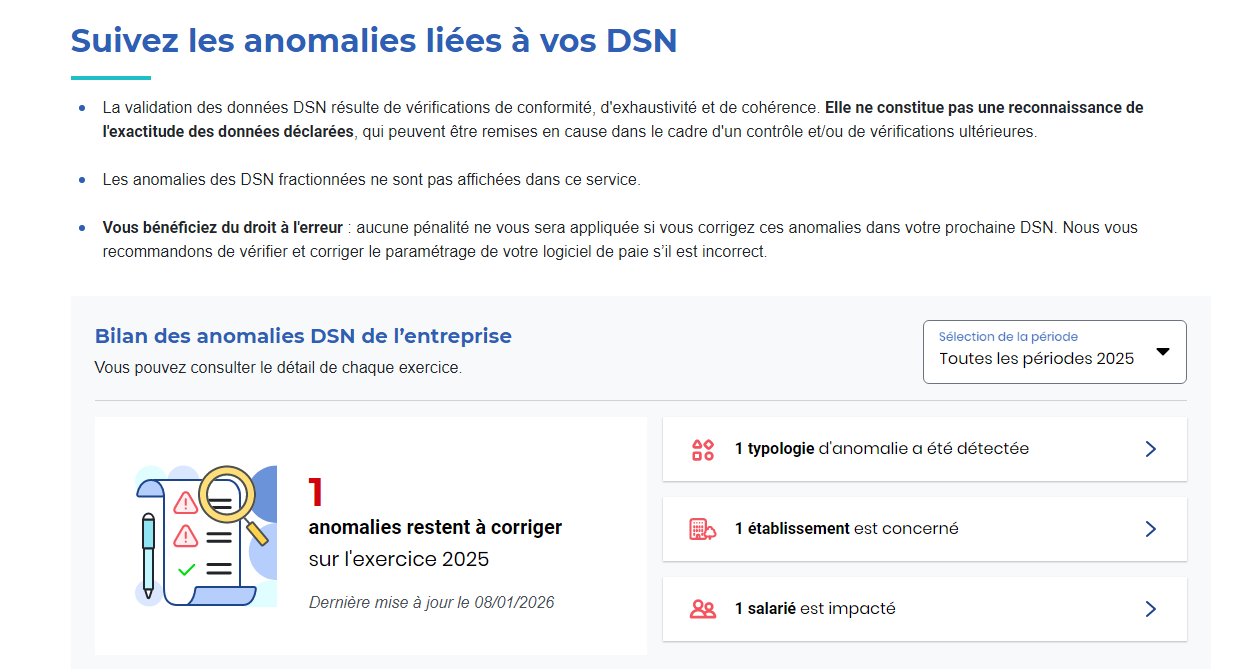The width and height of the screenshot is (1250, 669).
Task: Expand the '1 établissement est concerné' row chevron
Action: 1151,528
